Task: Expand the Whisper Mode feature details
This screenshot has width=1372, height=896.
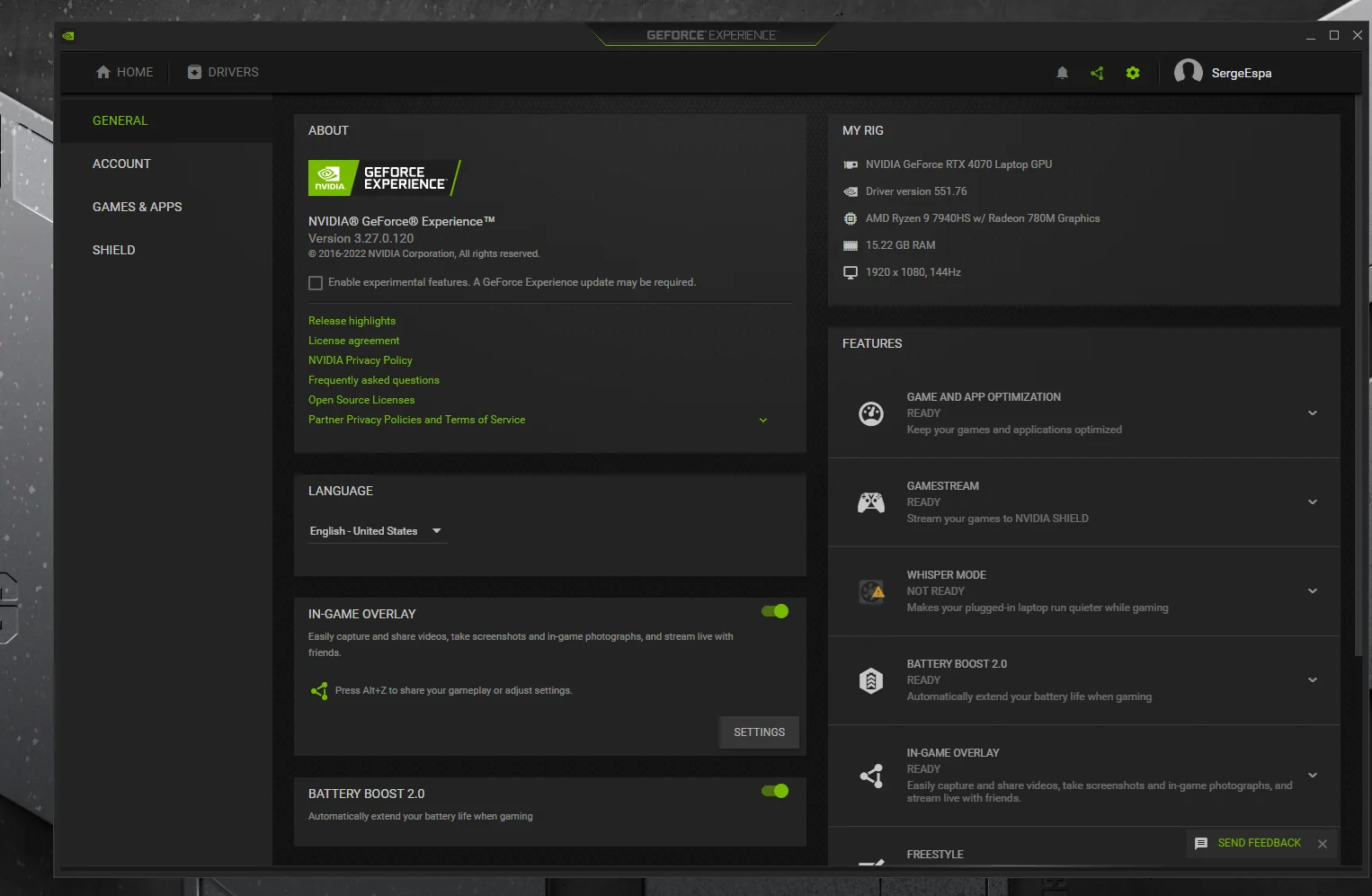Action: coord(1313,590)
